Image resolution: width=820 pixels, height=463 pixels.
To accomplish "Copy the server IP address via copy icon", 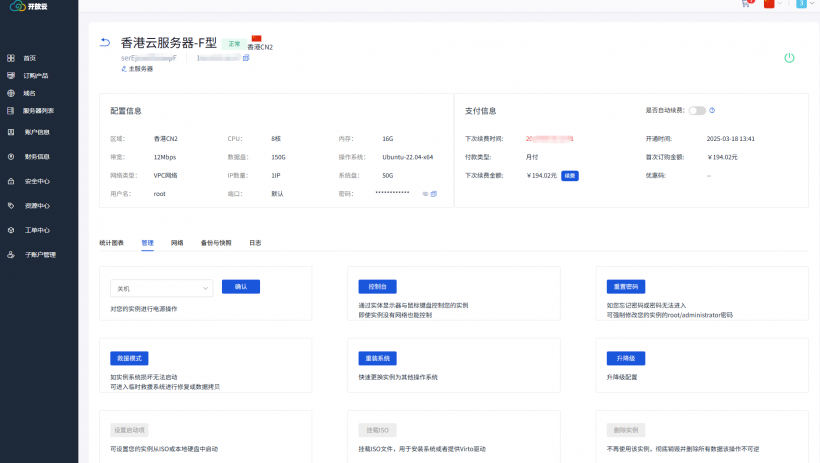I will tap(246, 58).
